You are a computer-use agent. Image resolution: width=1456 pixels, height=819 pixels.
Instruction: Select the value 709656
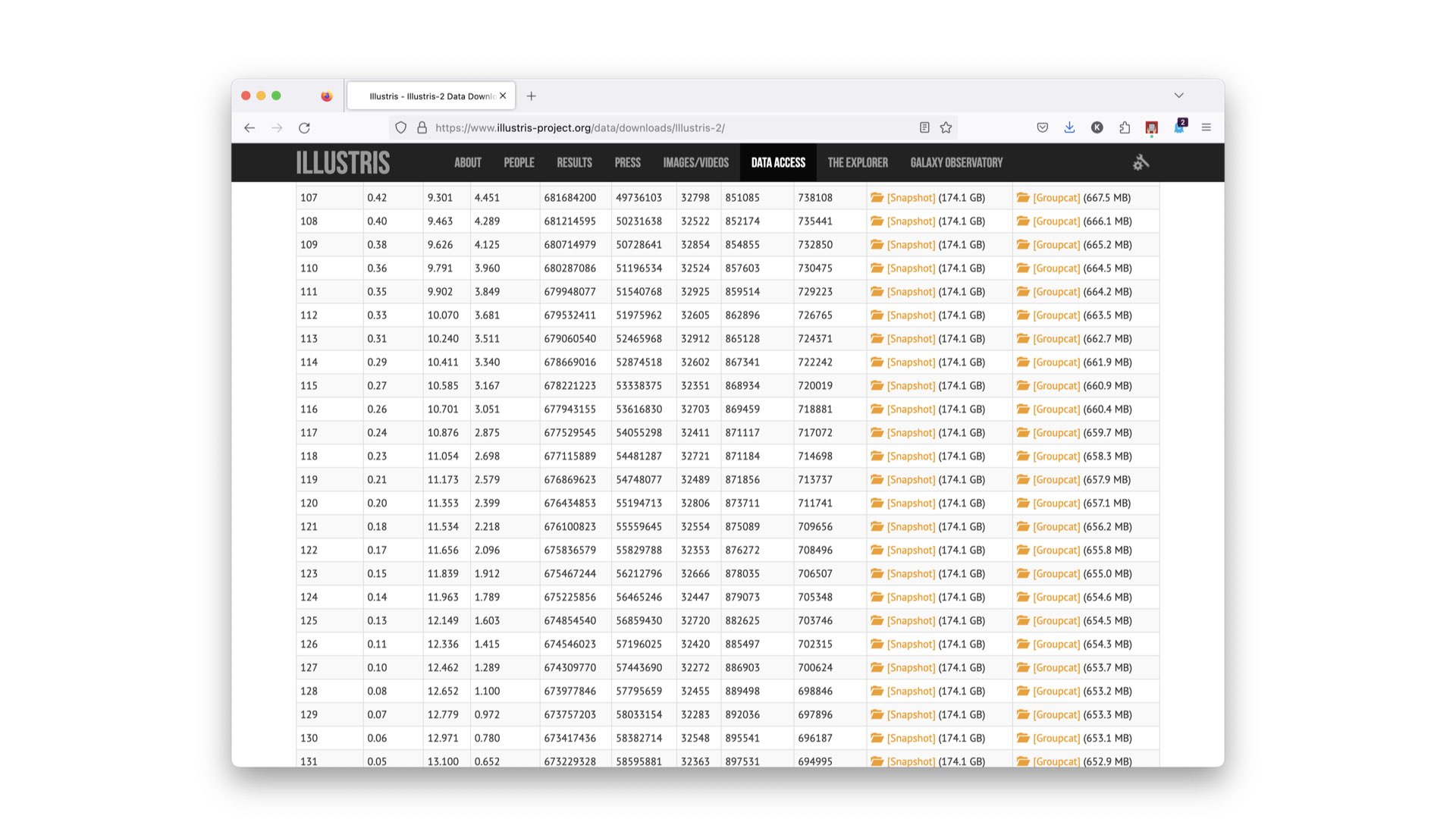pyautogui.click(x=815, y=527)
